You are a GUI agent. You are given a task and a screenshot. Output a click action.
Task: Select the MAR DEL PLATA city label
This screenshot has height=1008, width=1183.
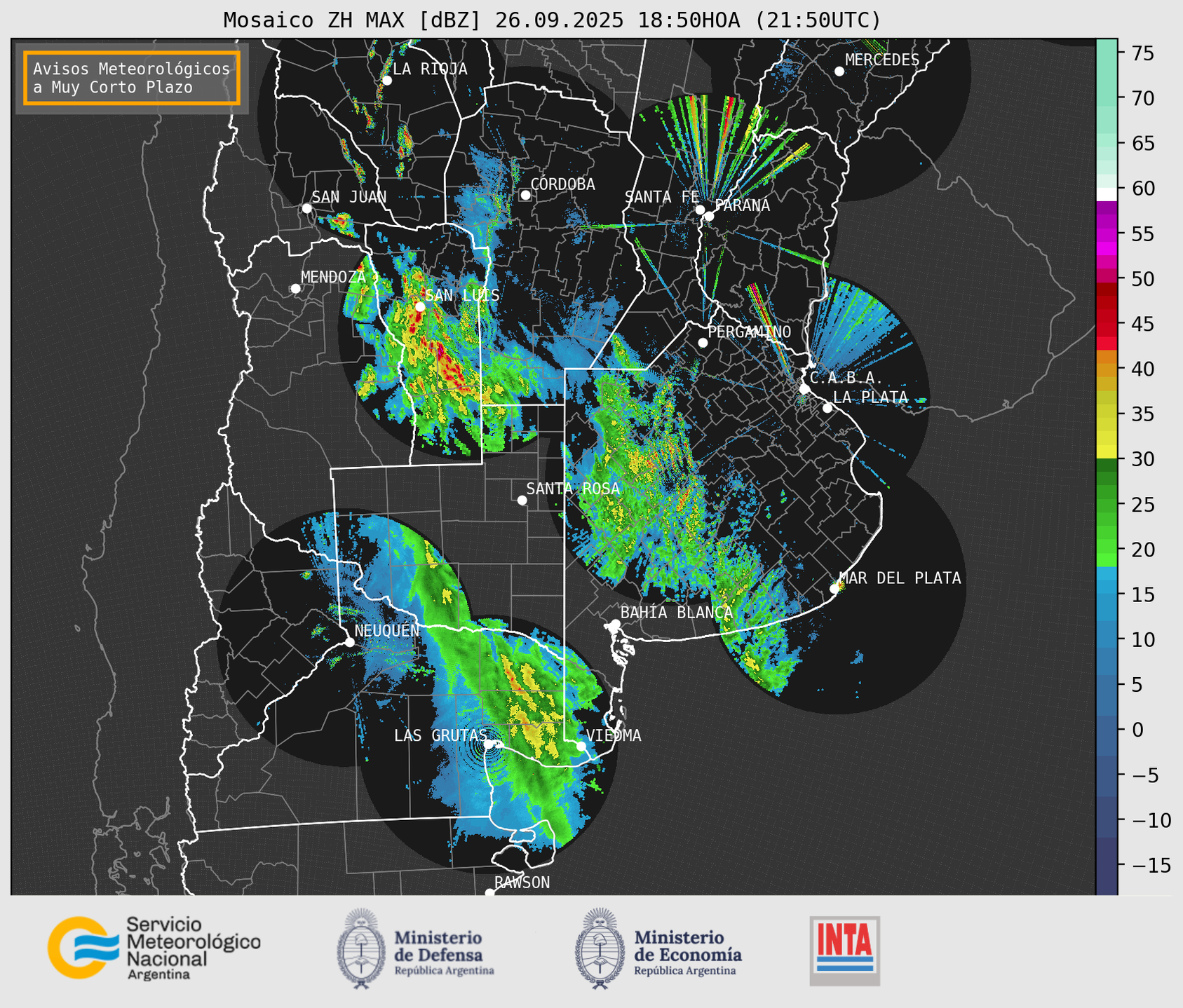click(x=900, y=578)
